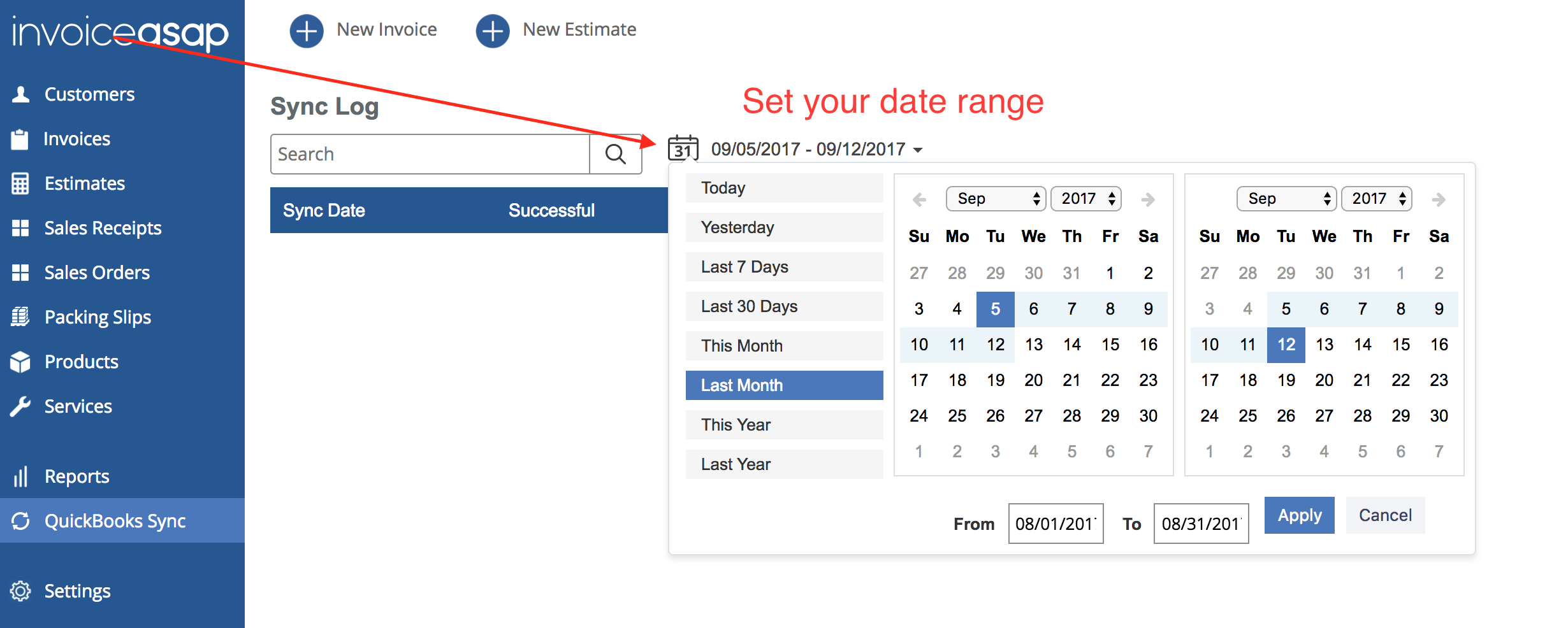Click into the Sync Log search box
Screen dimensions: 1568x628
pyautogui.click(x=430, y=154)
